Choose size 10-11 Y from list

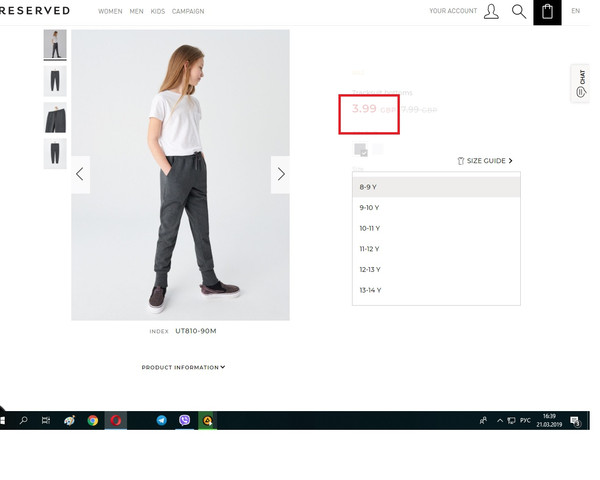click(436, 228)
